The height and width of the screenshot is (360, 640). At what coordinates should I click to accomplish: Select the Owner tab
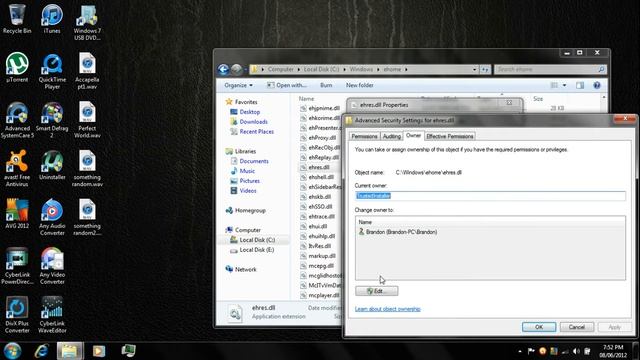(x=413, y=136)
